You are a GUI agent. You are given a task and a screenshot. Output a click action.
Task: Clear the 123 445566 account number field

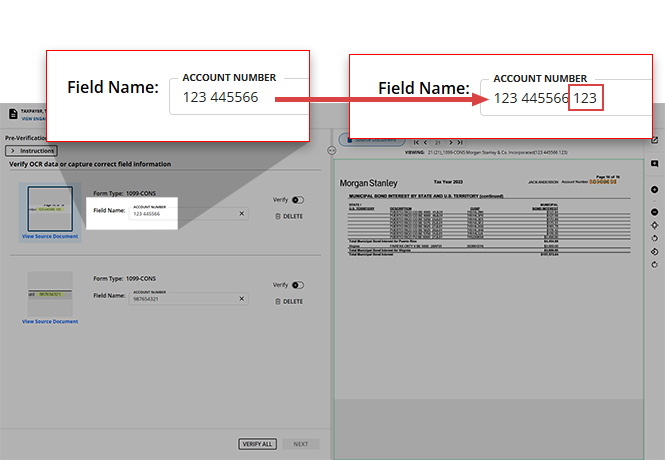[241, 213]
